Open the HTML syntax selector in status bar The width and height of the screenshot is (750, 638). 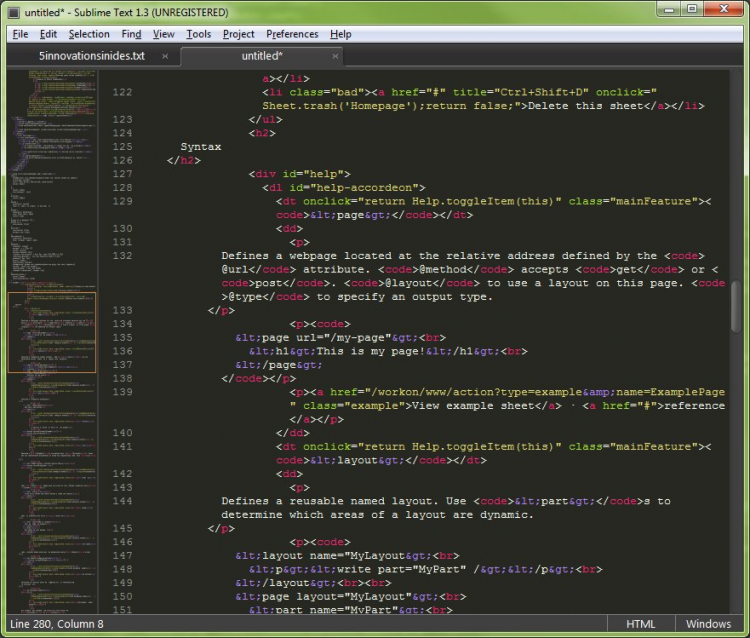coord(640,624)
